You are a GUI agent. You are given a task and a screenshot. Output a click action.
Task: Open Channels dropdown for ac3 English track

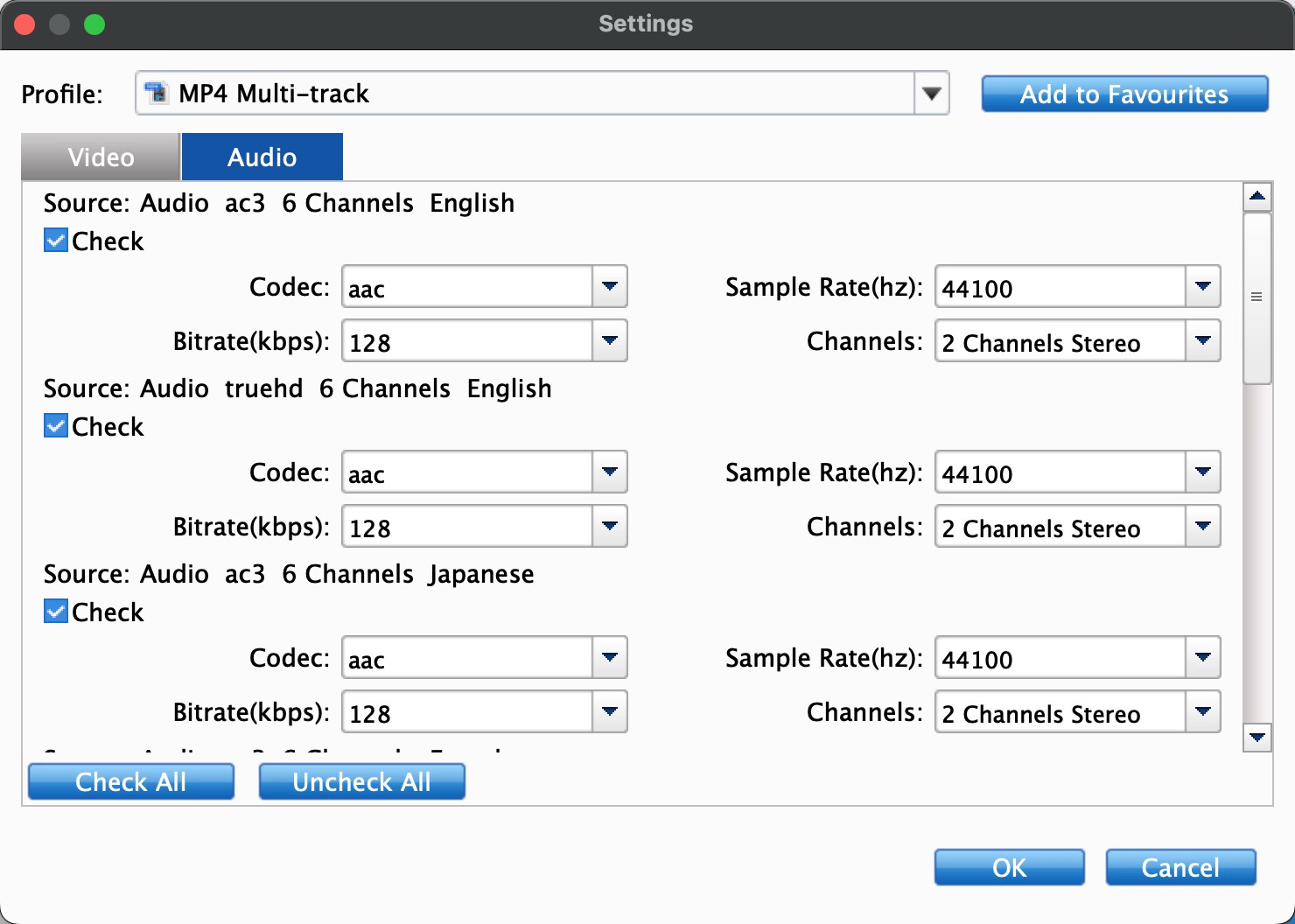[x=1203, y=340]
